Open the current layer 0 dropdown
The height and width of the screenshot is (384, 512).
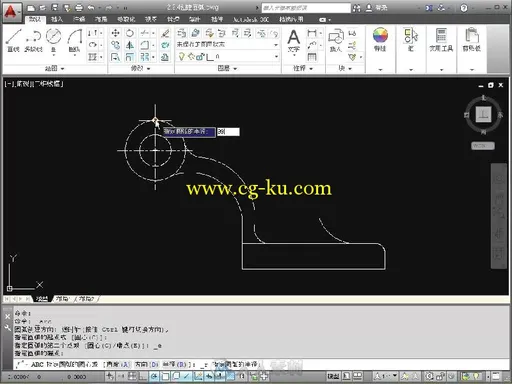coord(227,57)
